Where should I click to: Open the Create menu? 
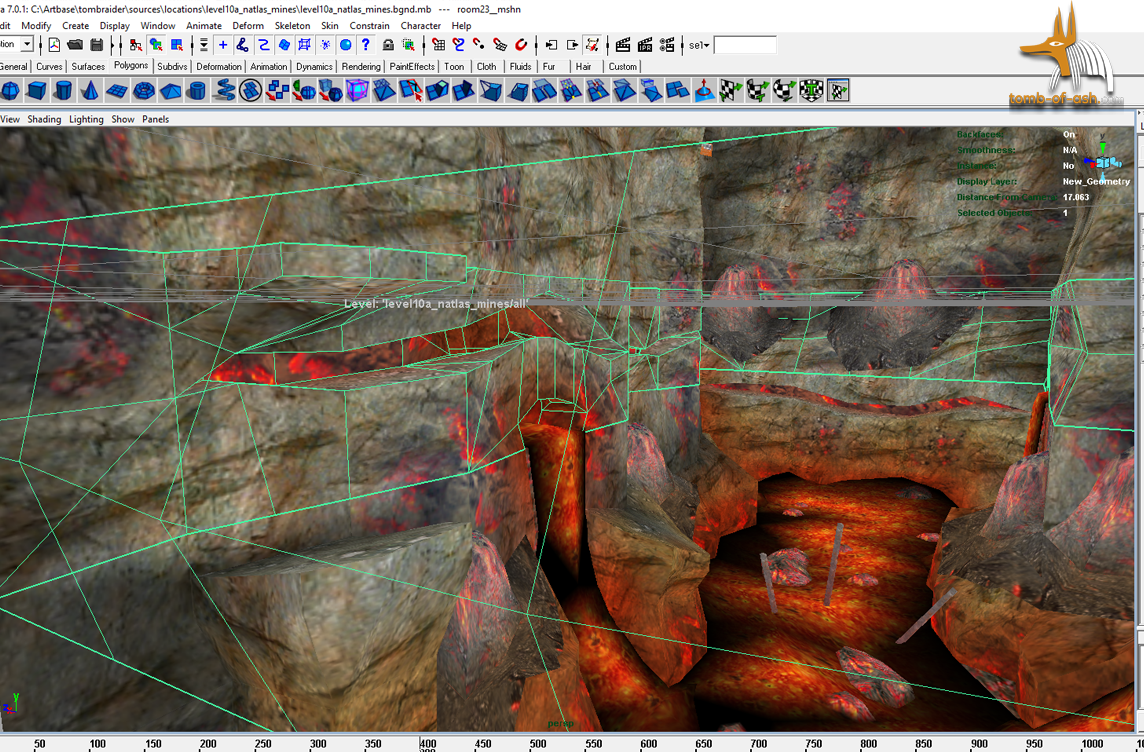(75, 26)
